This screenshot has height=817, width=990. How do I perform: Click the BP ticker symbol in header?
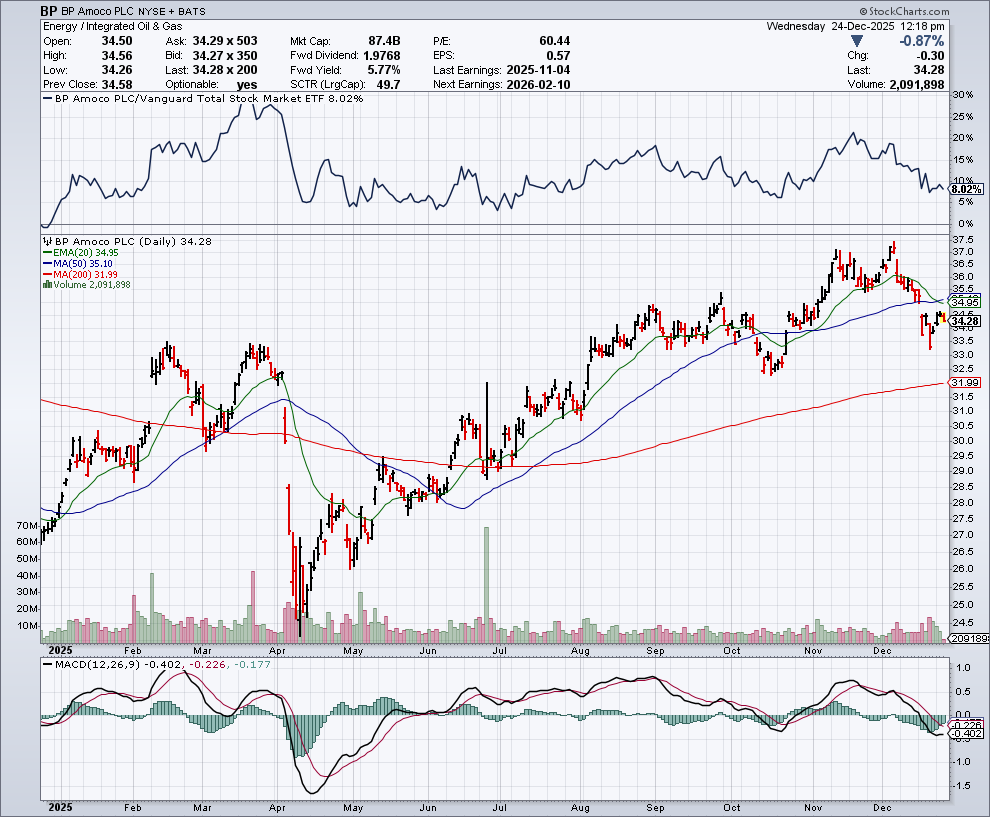pyautogui.click(x=49, y=11)
